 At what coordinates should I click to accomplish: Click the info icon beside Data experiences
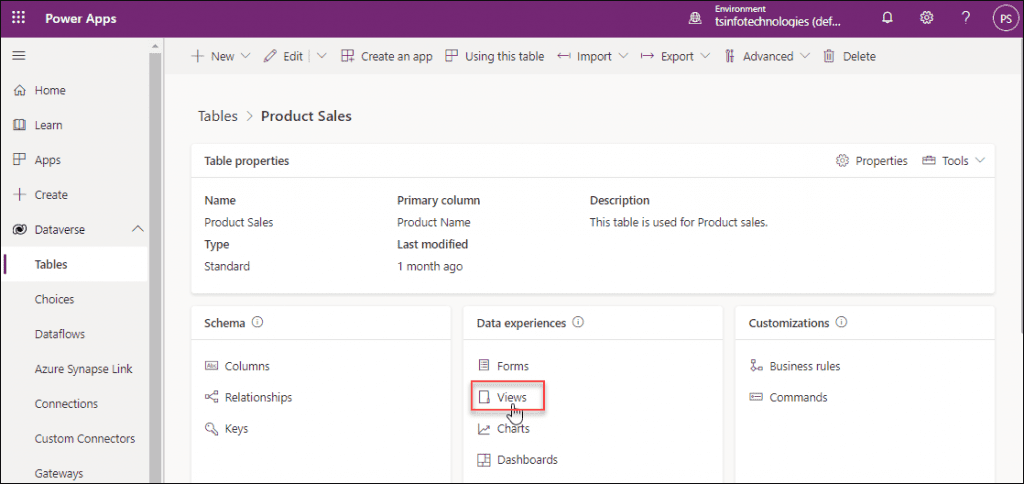click(578, 323)
